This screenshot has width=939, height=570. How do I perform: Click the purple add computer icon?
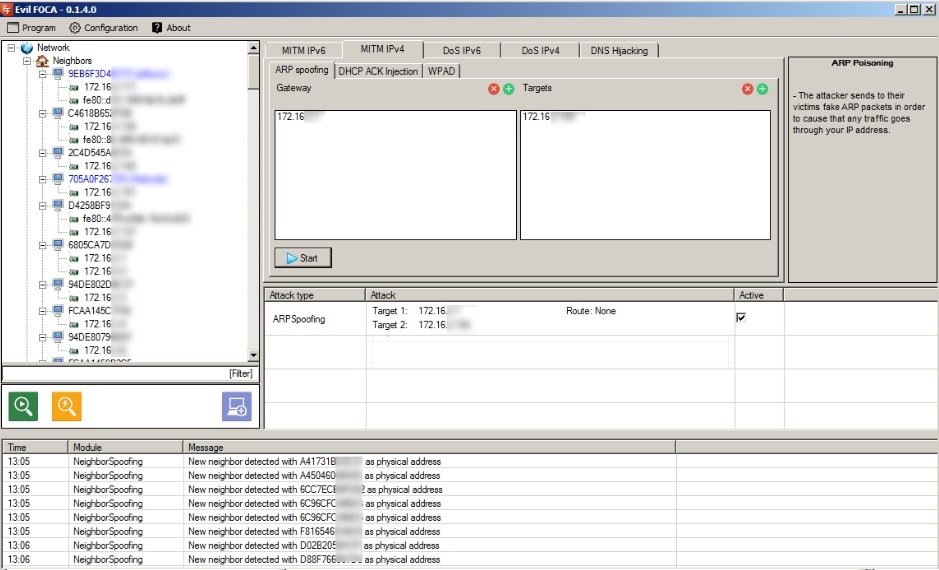point(237,407)
